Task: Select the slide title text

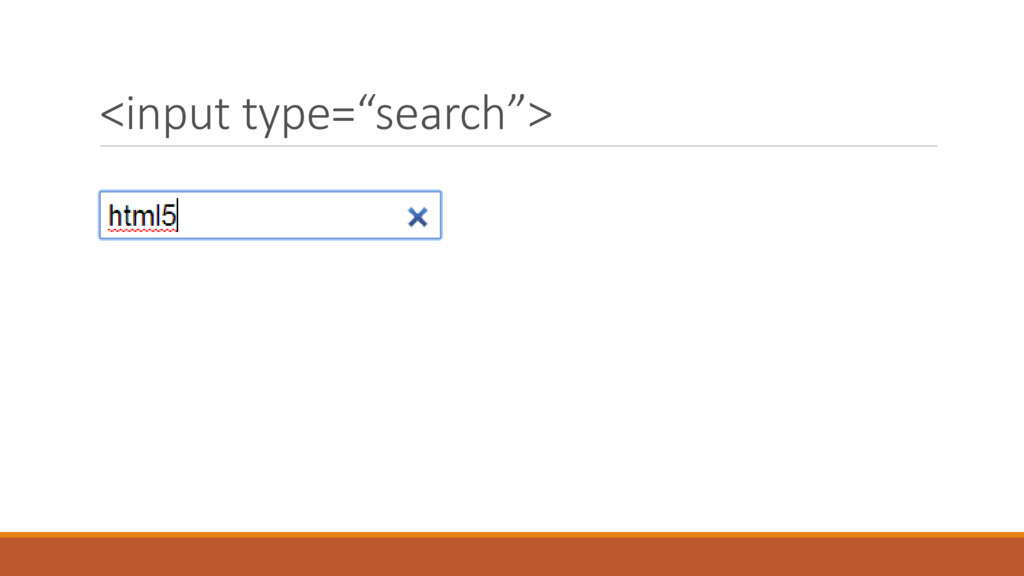Action: click(325, 115)
